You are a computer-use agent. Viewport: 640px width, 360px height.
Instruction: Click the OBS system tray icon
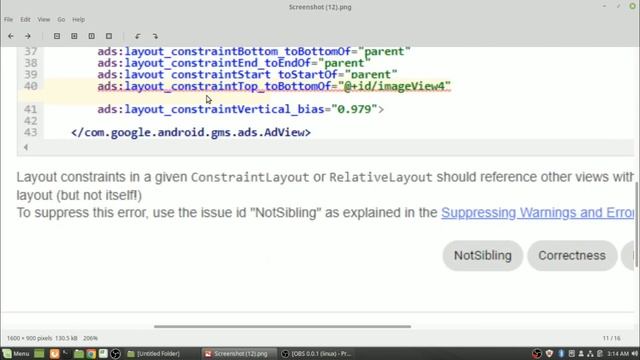[x=537, y=353]
